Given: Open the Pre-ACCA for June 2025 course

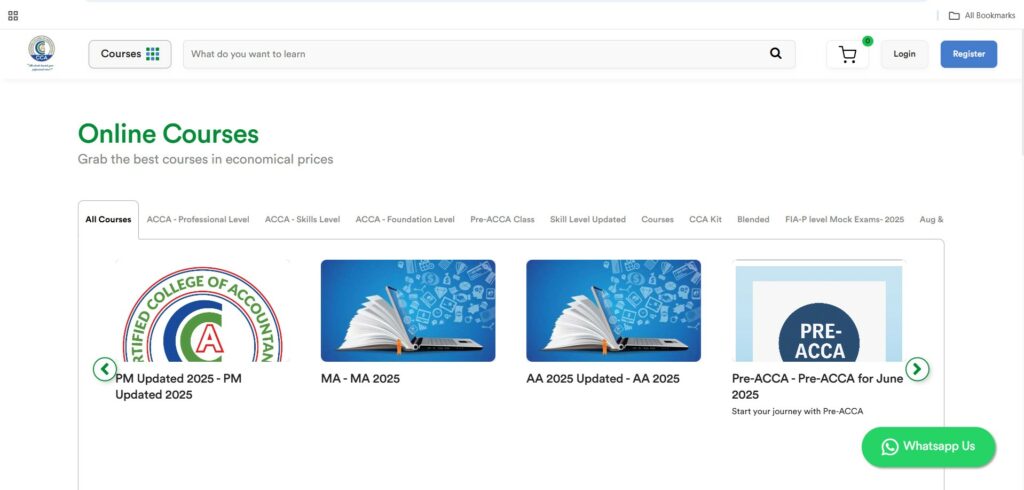Looking at the screenshot, I should pos(817,386).
